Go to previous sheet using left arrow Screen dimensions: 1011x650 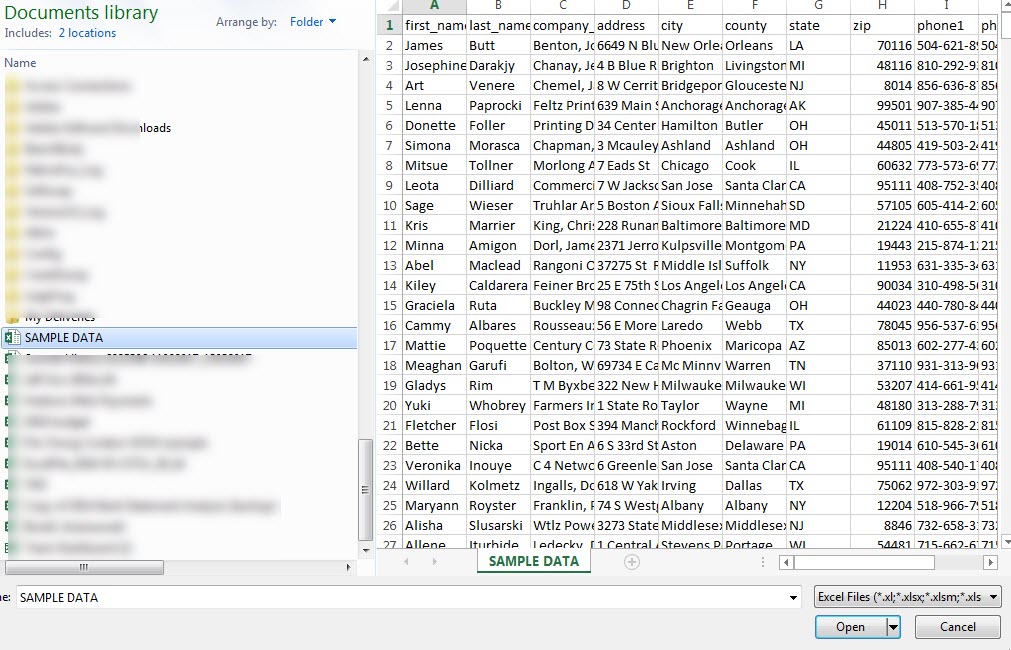click(x=406, y=562)
